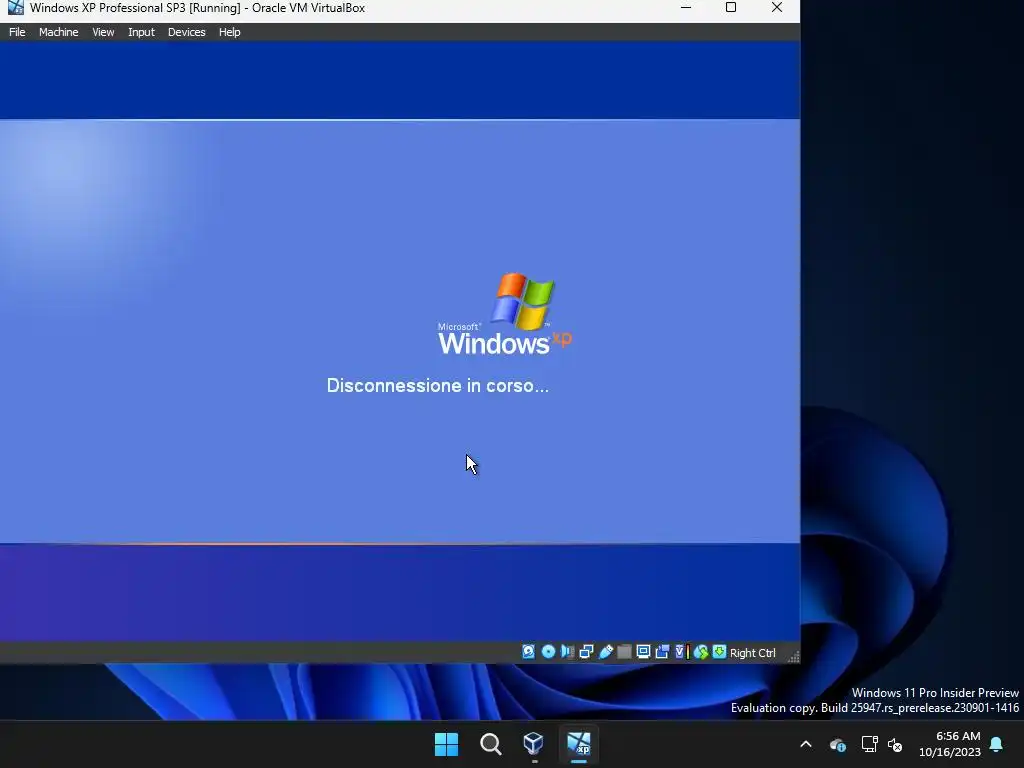Click the Right Ctrl host key label

click(752, 653)
